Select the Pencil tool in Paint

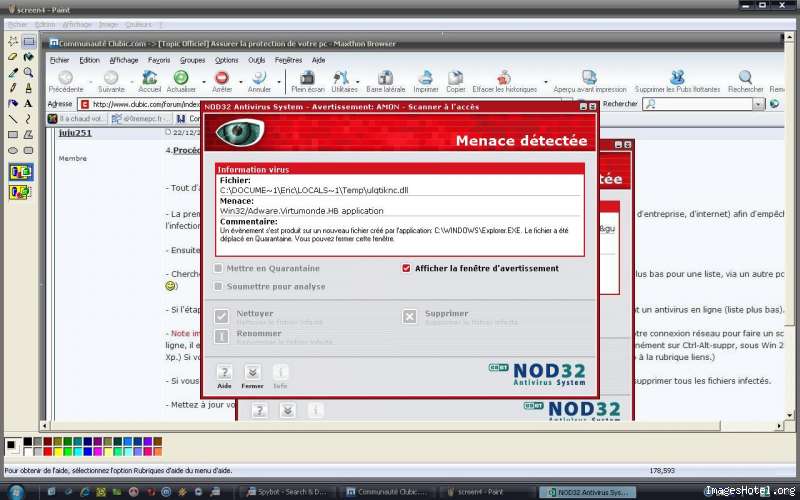coord(13,88)
